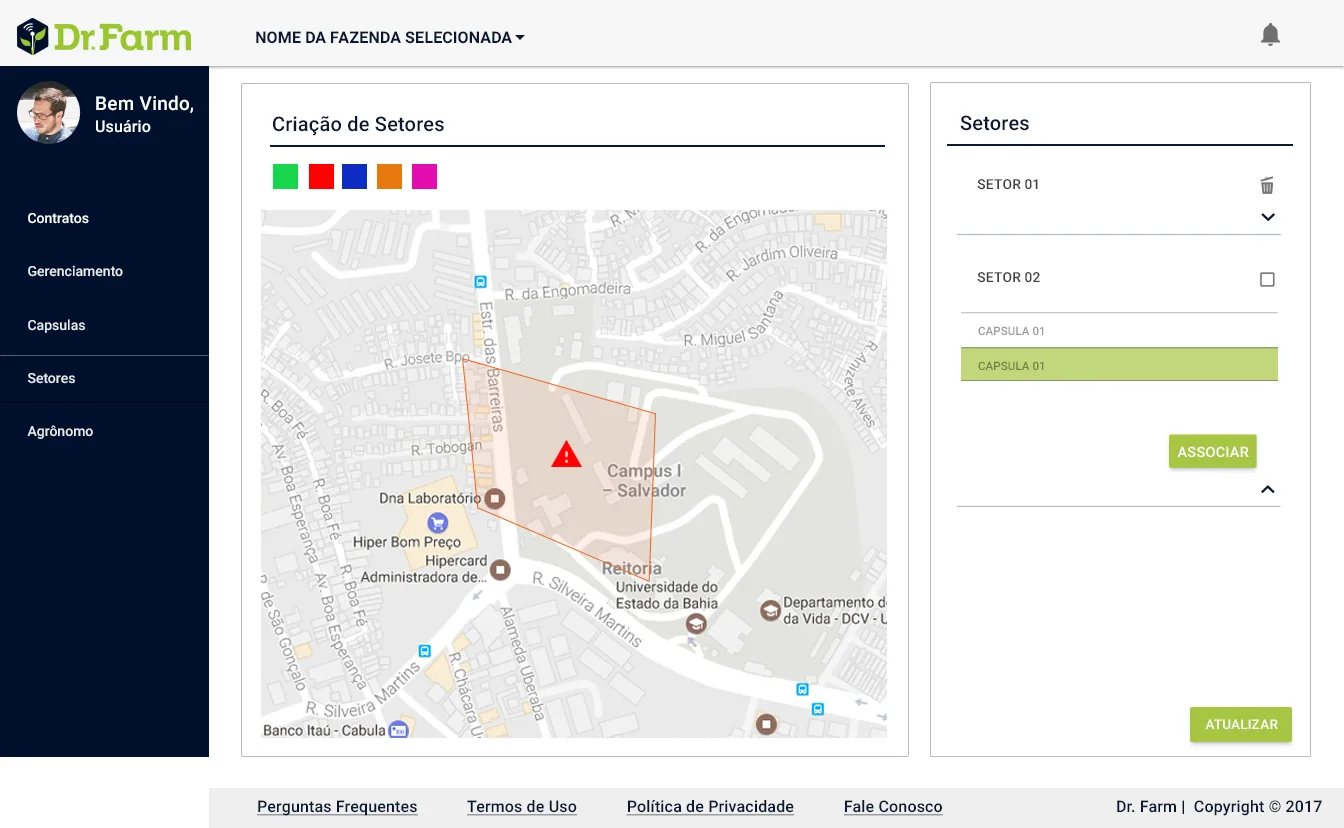1344x828 pixels.
Task: Collapse SETOR 02 with the up chevron
Action: coord(1267,490)
